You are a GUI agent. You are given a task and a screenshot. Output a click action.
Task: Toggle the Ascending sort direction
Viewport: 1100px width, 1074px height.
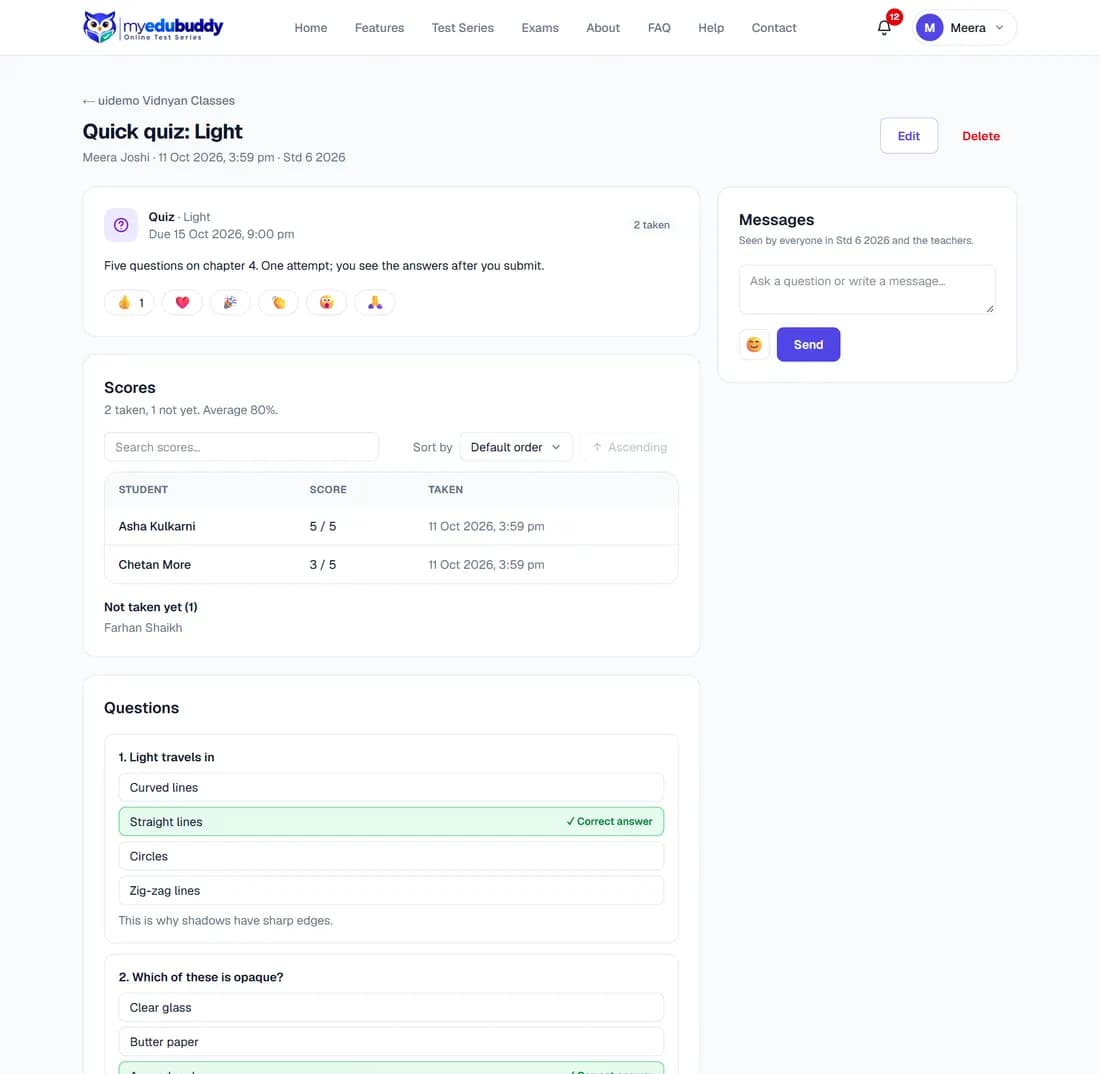[x=629, y=447]
